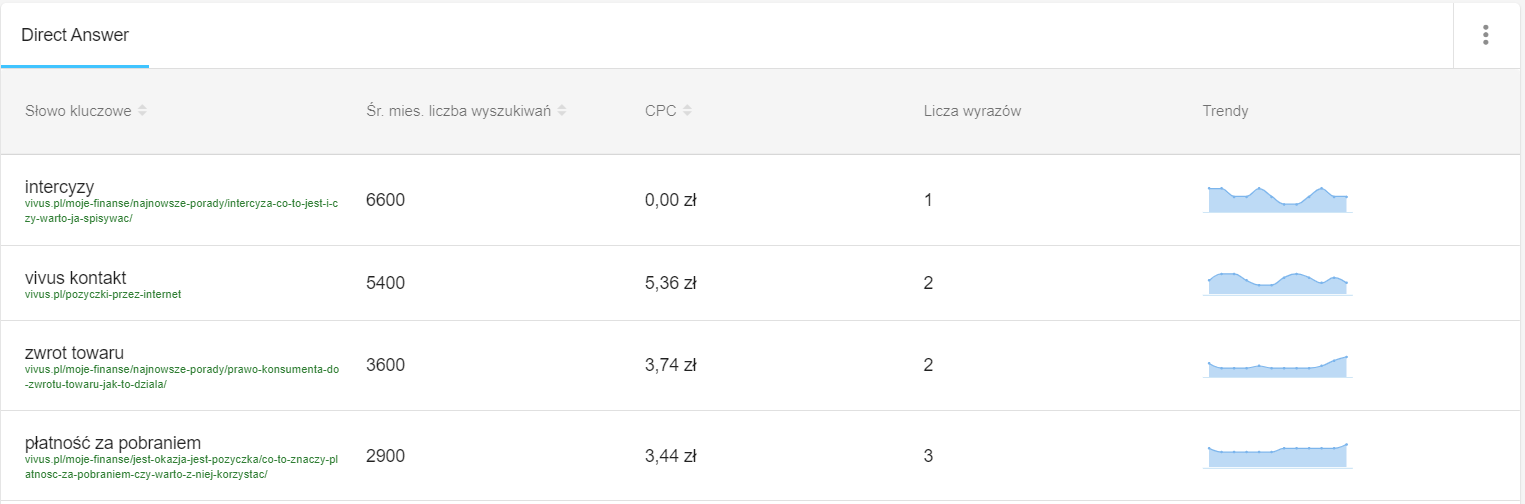Click the zwrot towaru keyword
The height and width of the screenshot is (504, 1525).
point(74,352)
